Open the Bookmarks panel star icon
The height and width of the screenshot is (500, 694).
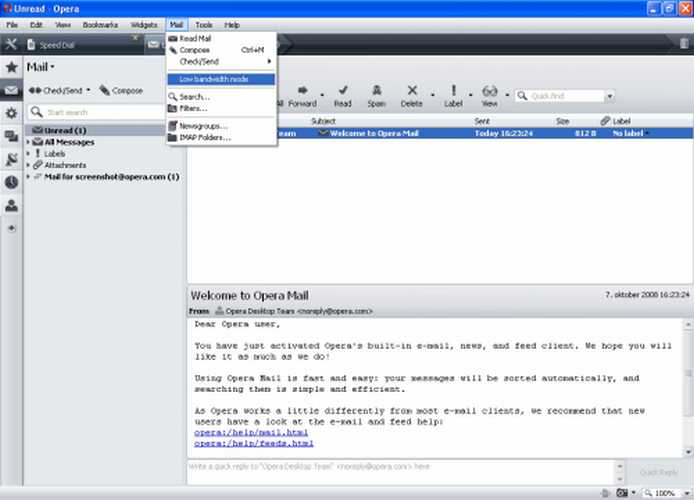coord(12,67)
